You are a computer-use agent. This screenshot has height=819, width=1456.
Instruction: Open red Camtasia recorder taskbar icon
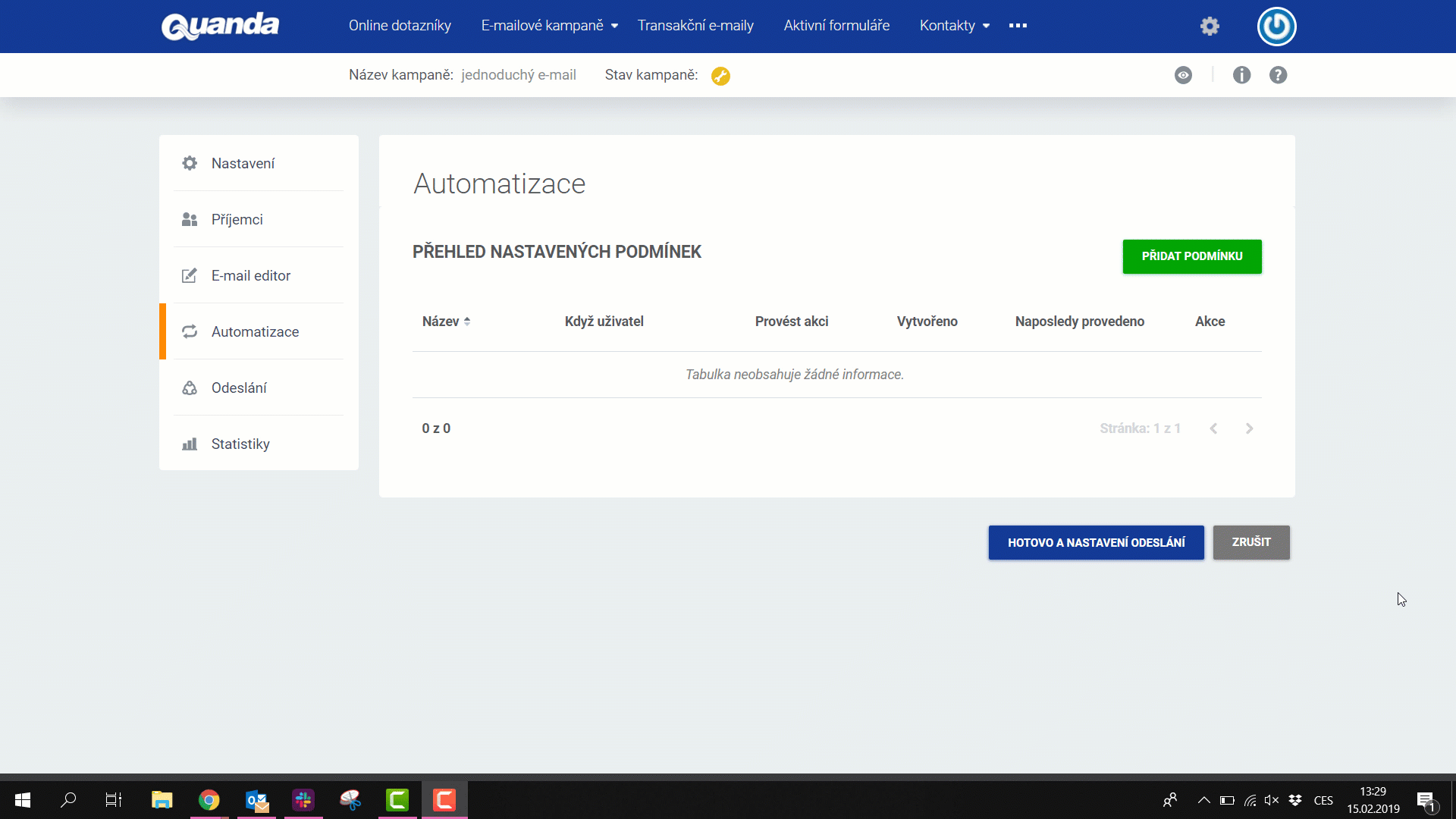click(444, 800)
